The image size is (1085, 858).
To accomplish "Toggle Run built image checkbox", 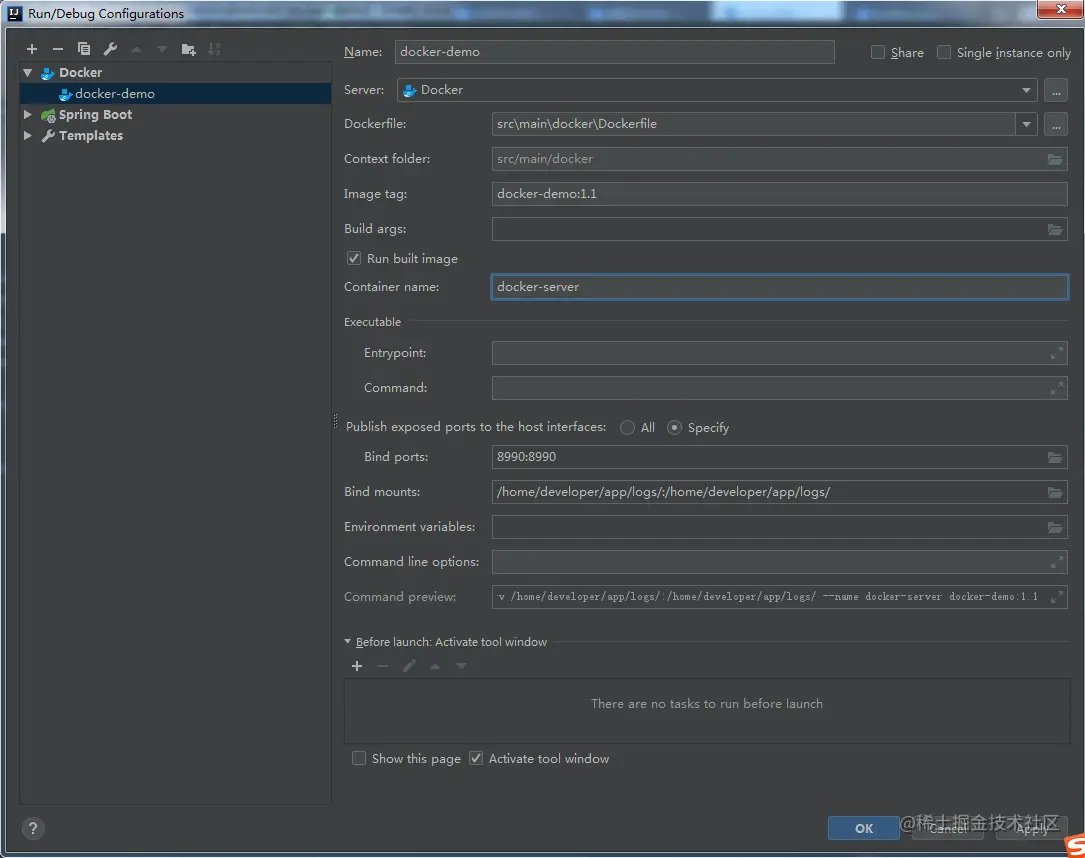I will [354, 258].
